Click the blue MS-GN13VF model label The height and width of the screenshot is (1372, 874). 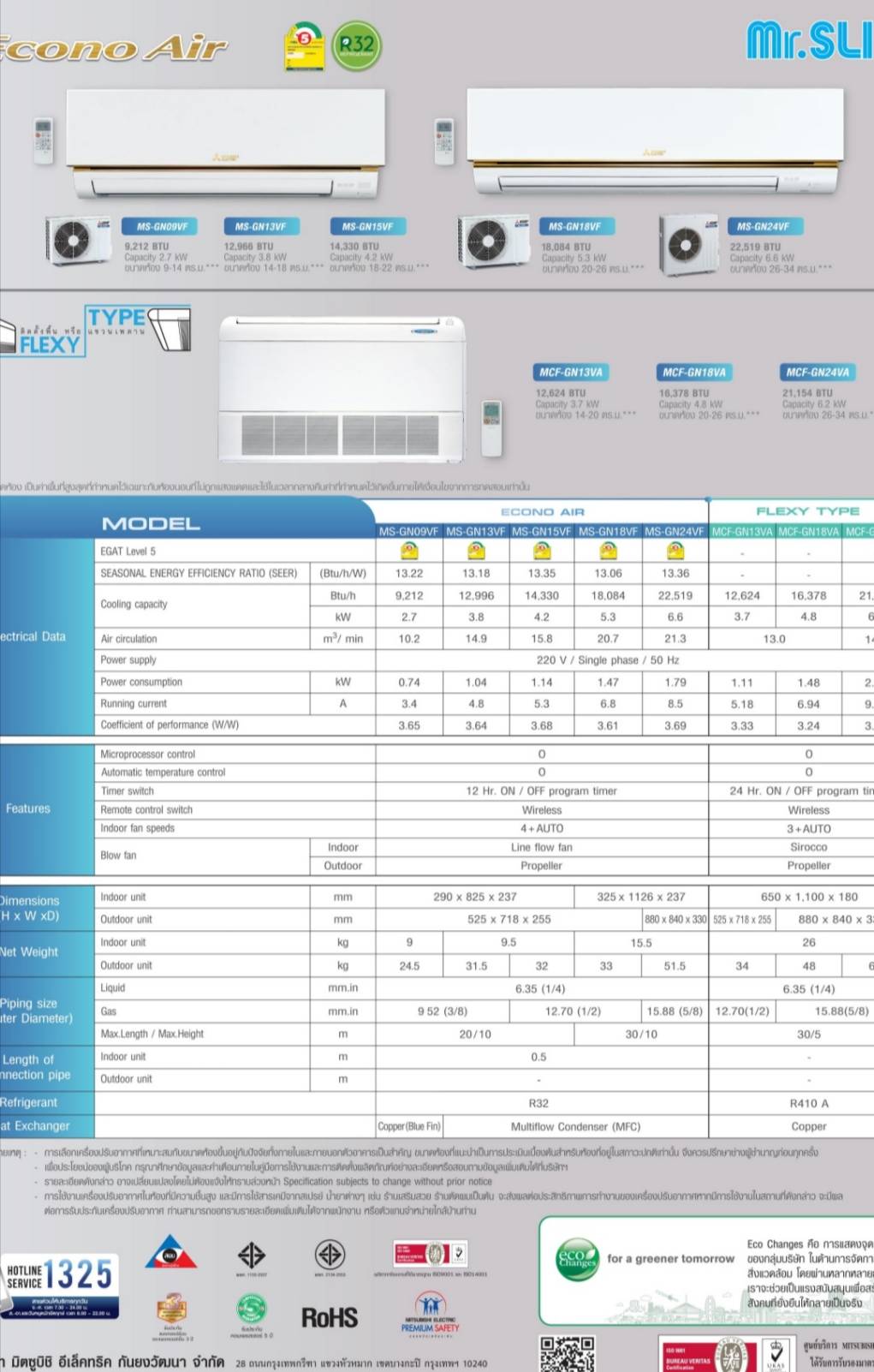click(260, 226)
